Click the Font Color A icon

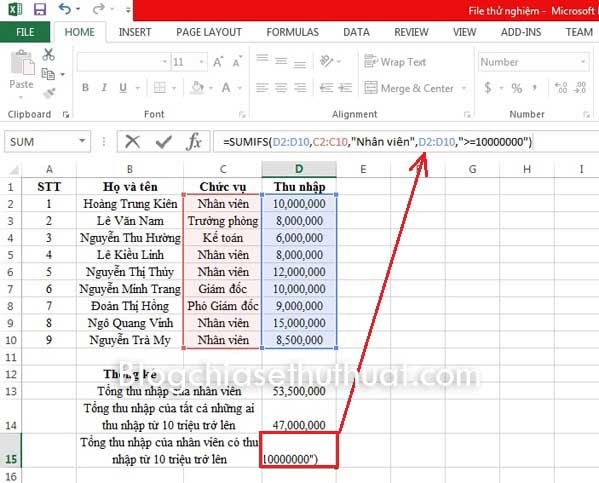(x=226, y=88)
